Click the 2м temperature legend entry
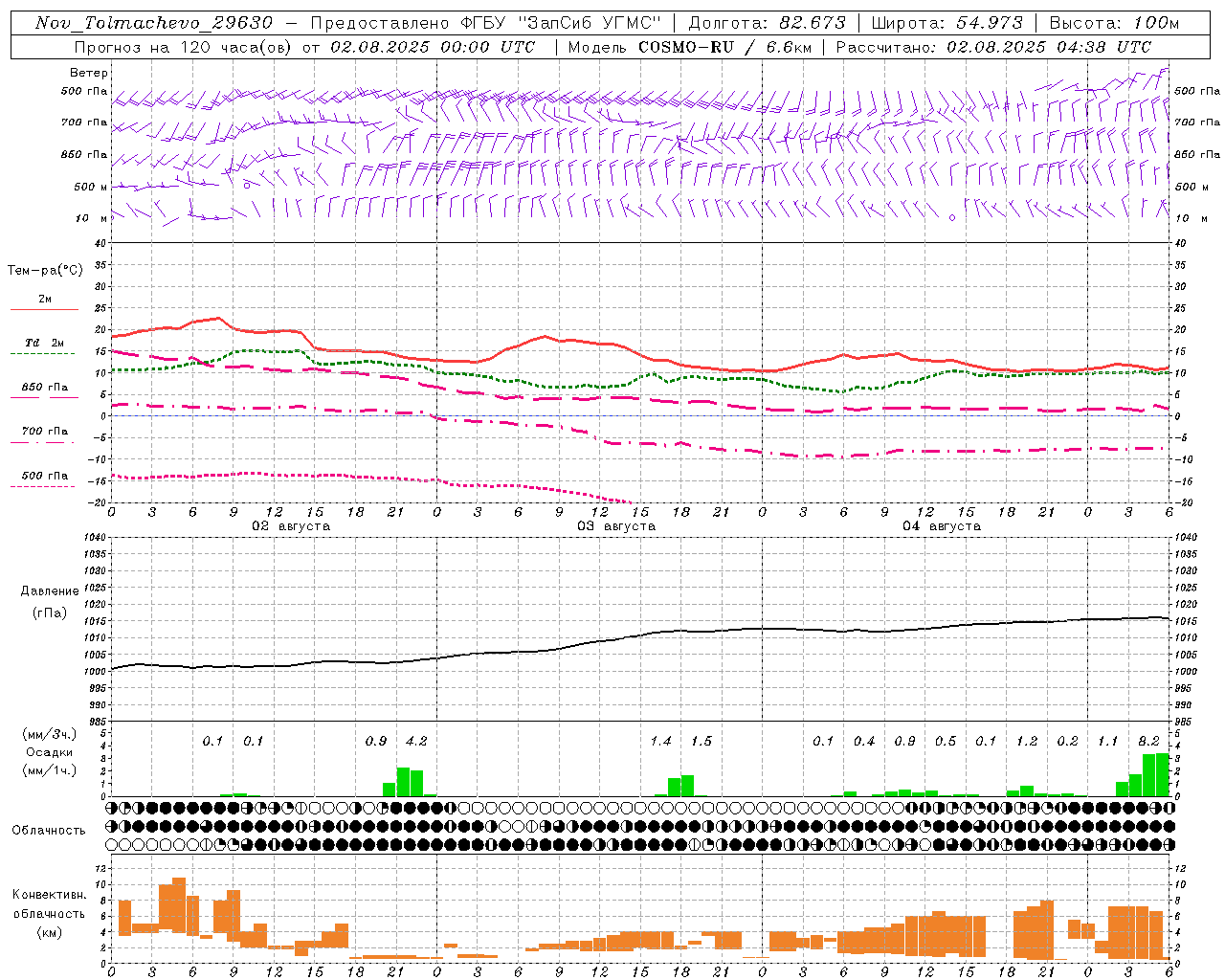Viewport: 1225px width, 980px height. (x=45, y=299)
